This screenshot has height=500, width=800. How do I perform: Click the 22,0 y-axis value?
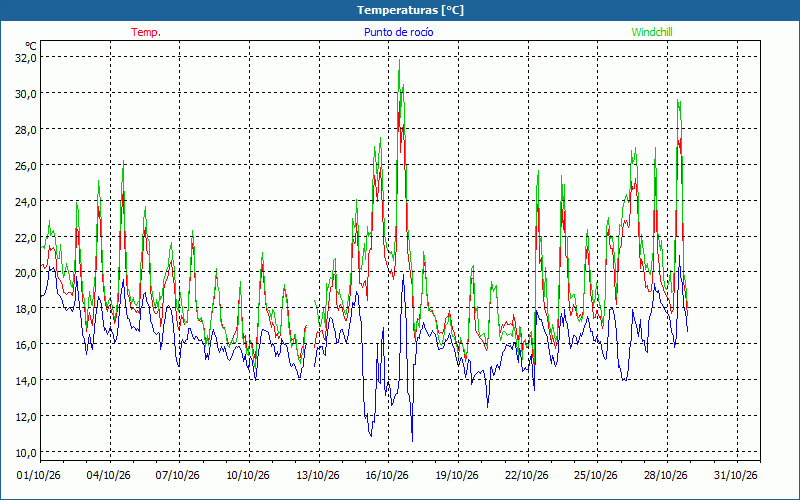26,237
